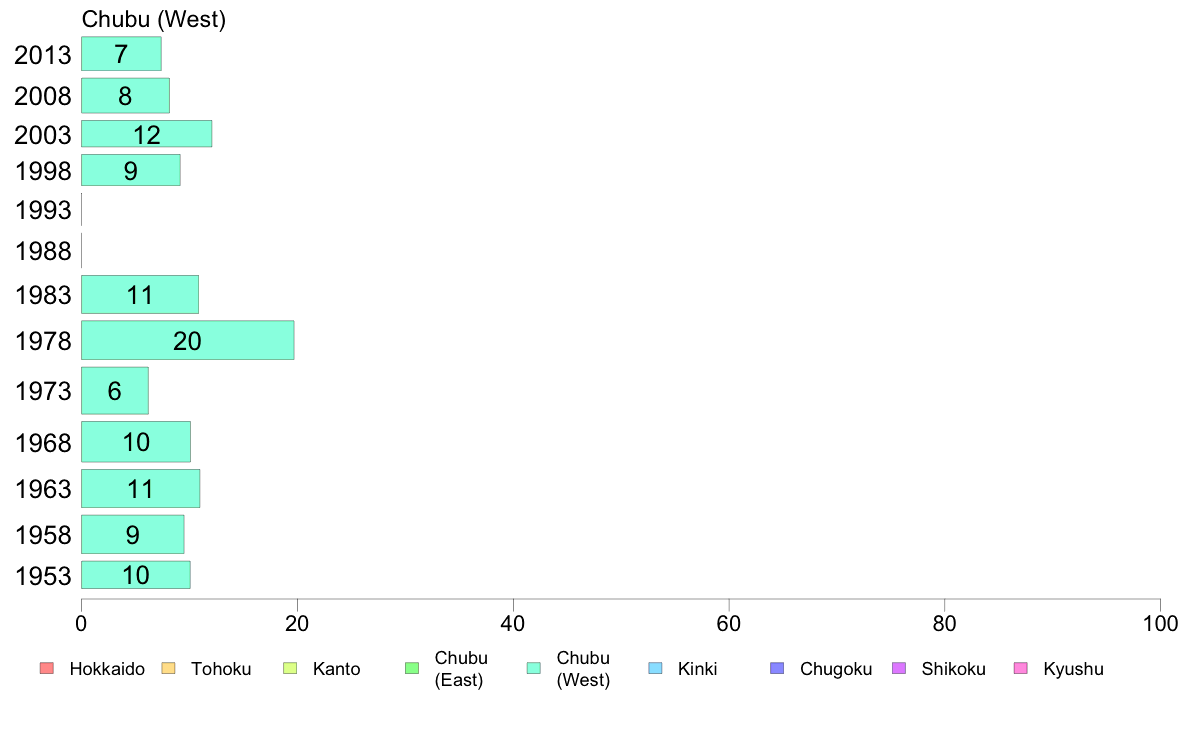Click the Shikoku legend color swatch

point(899,668)
